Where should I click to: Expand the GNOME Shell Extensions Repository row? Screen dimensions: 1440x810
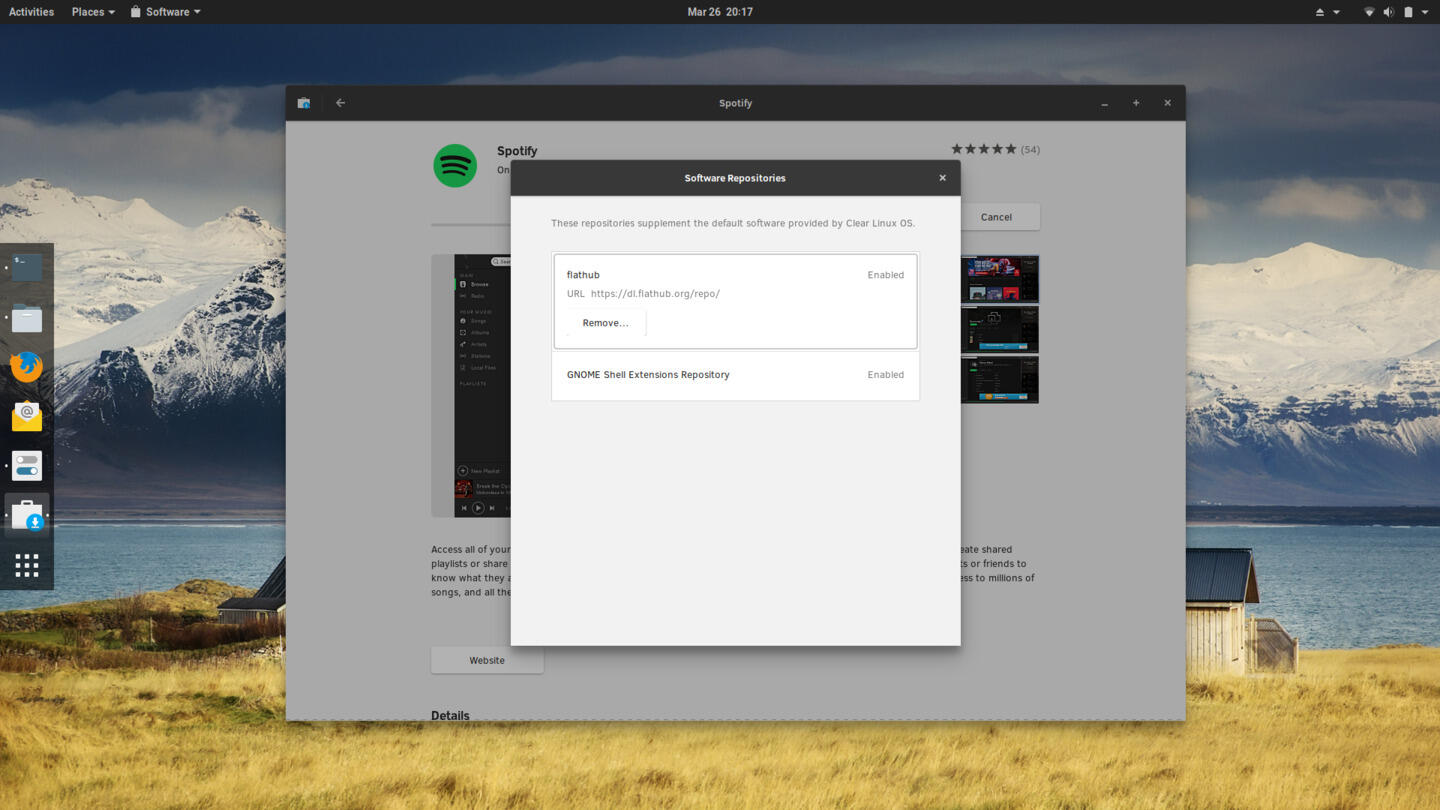(x=735, y=375)
